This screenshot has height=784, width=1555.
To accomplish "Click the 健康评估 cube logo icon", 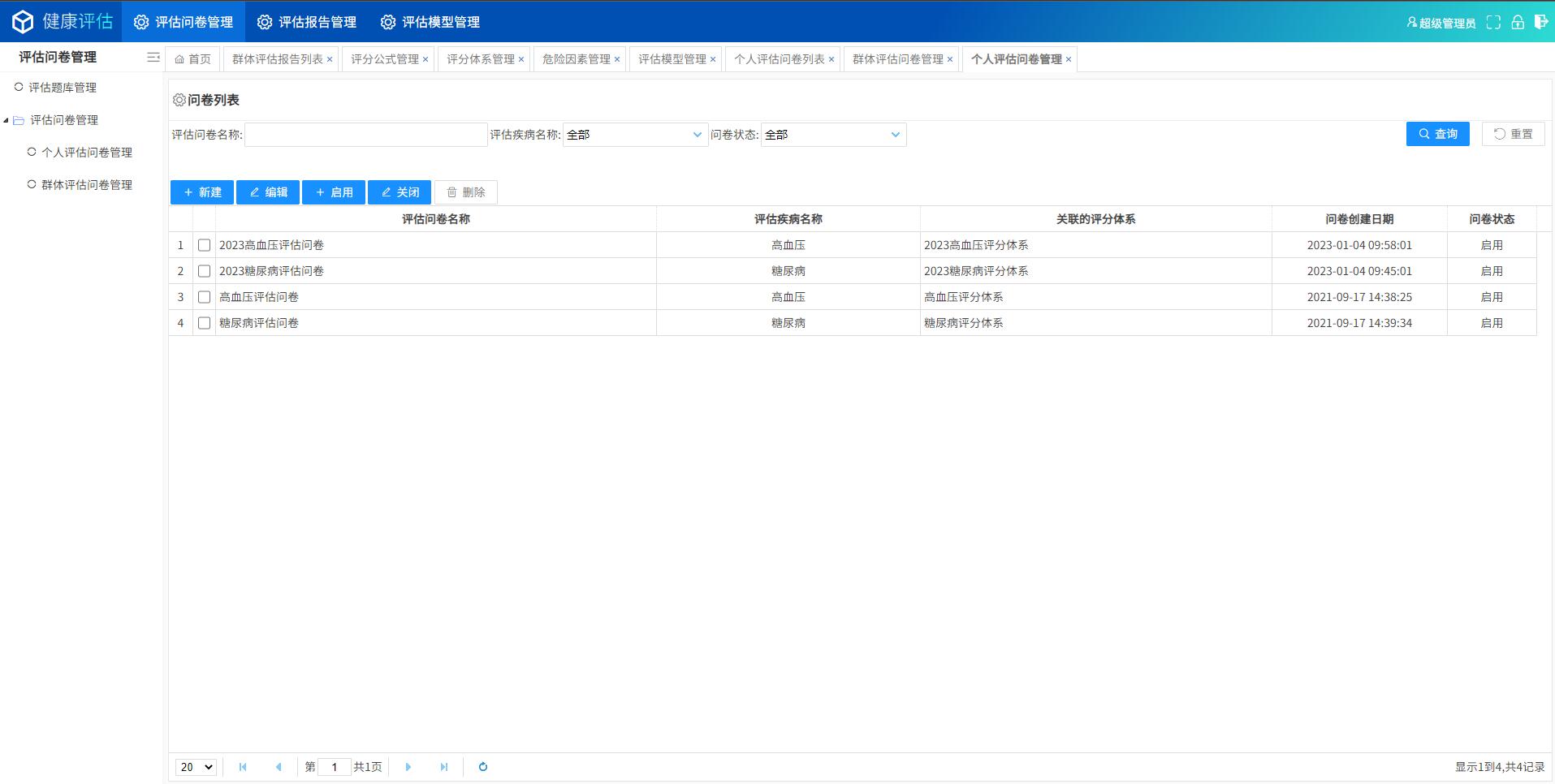I will pos(23,22).
